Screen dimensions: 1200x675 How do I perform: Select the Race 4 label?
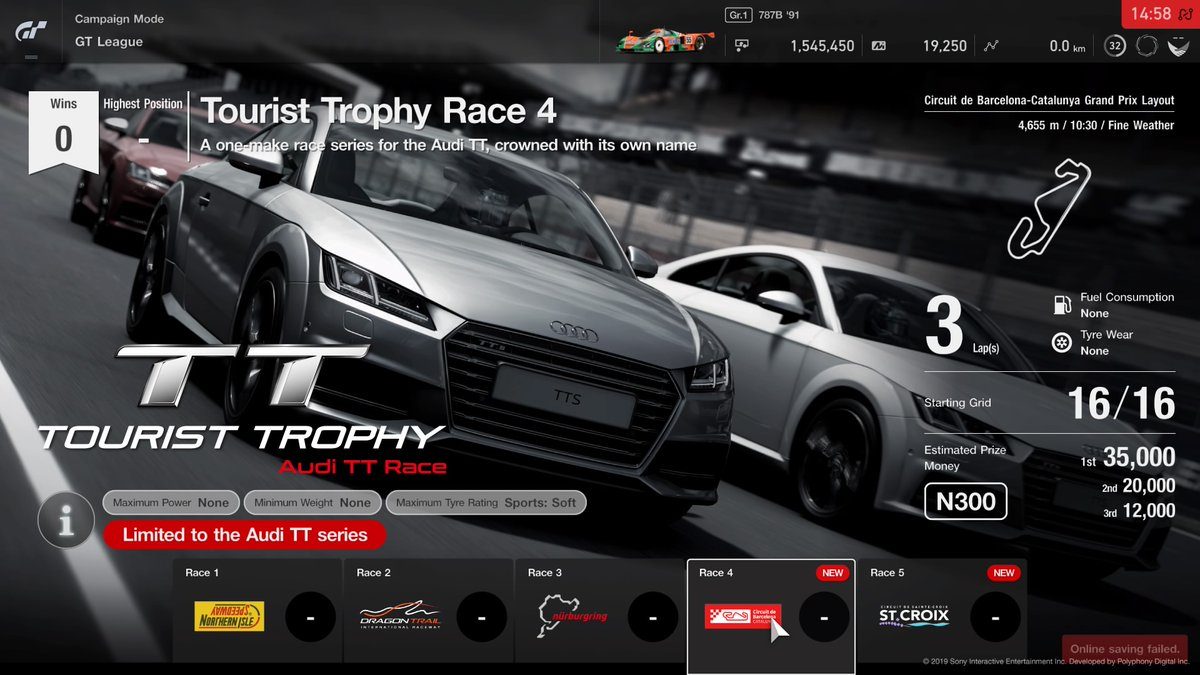pos(716,573)
